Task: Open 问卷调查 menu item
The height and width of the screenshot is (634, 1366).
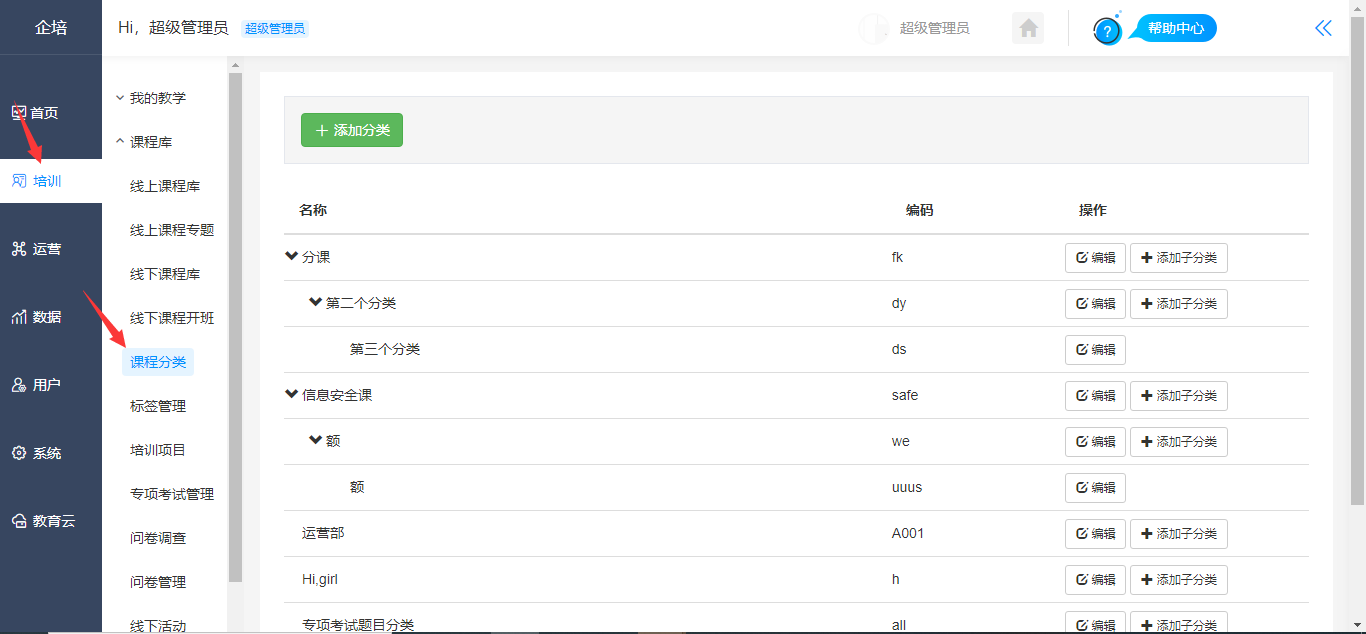Action: pos(158,538)
